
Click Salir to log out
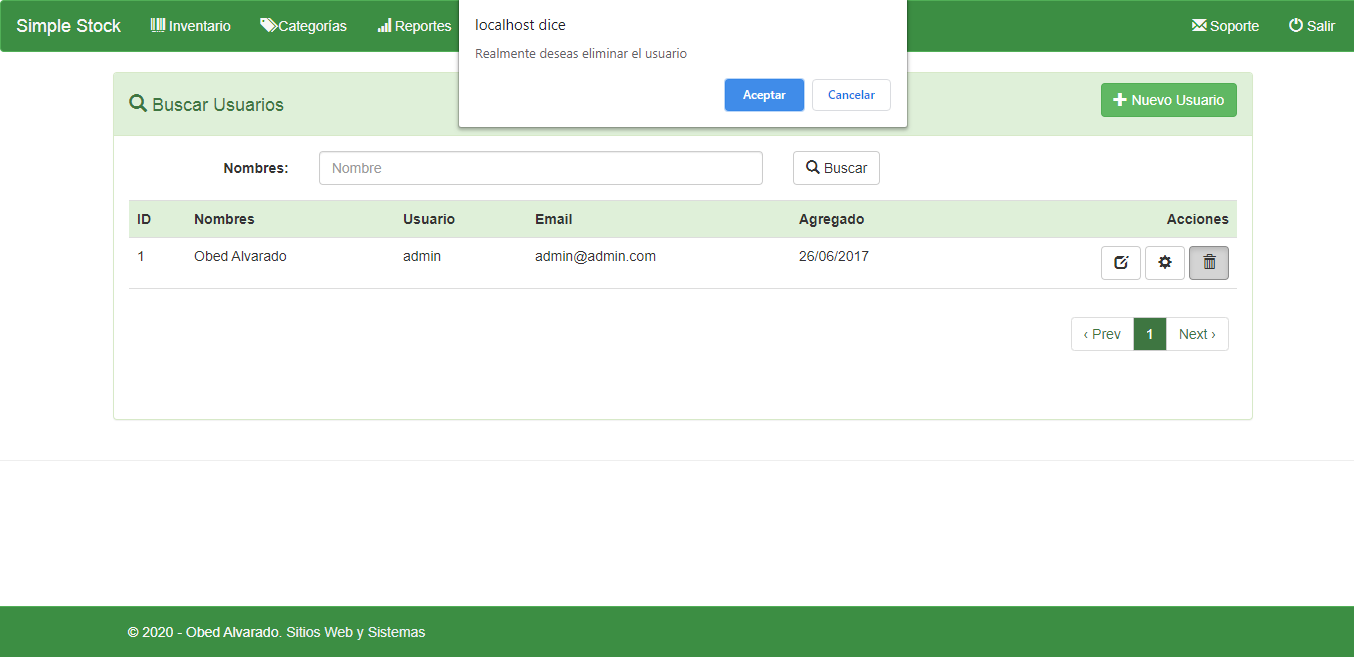(x=1312, y=26)
